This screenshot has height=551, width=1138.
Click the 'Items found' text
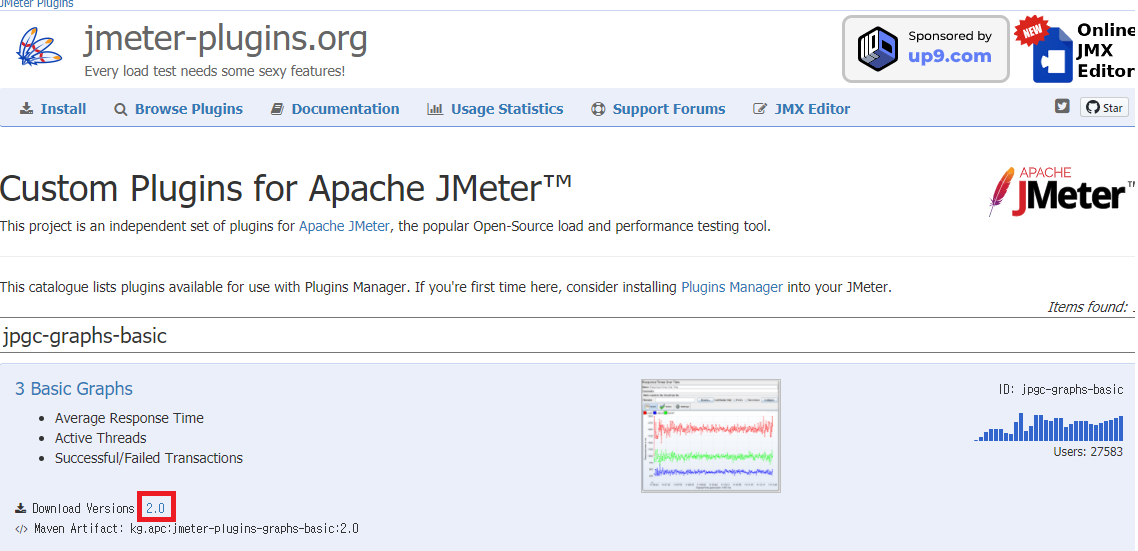coord(1092,307)
